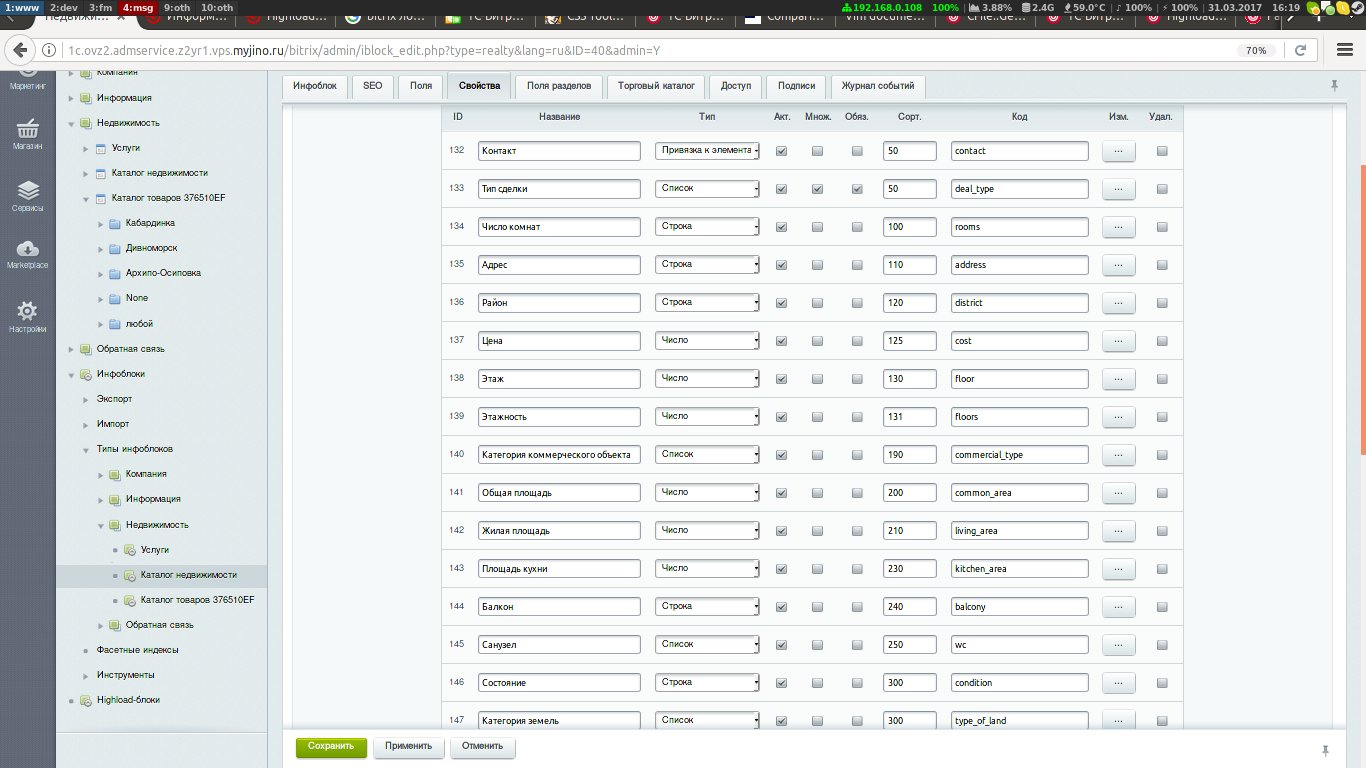The width and height of the screenshot is (1366, 768).
Task: Switch to workspace 2:dev in top bar
Action: (x=63, y=7)
